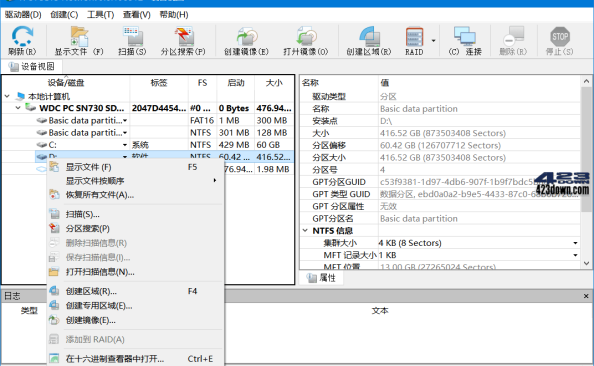Image resolution: width=594 pixels, height=366 pixels.
Task: Close the 日志 log panel
Action: pyautogui.click(x=586, y=296)
